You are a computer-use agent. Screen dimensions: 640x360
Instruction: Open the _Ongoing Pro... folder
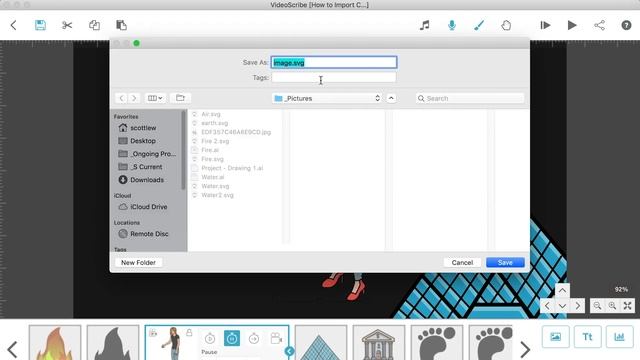(x=147, y=154)
